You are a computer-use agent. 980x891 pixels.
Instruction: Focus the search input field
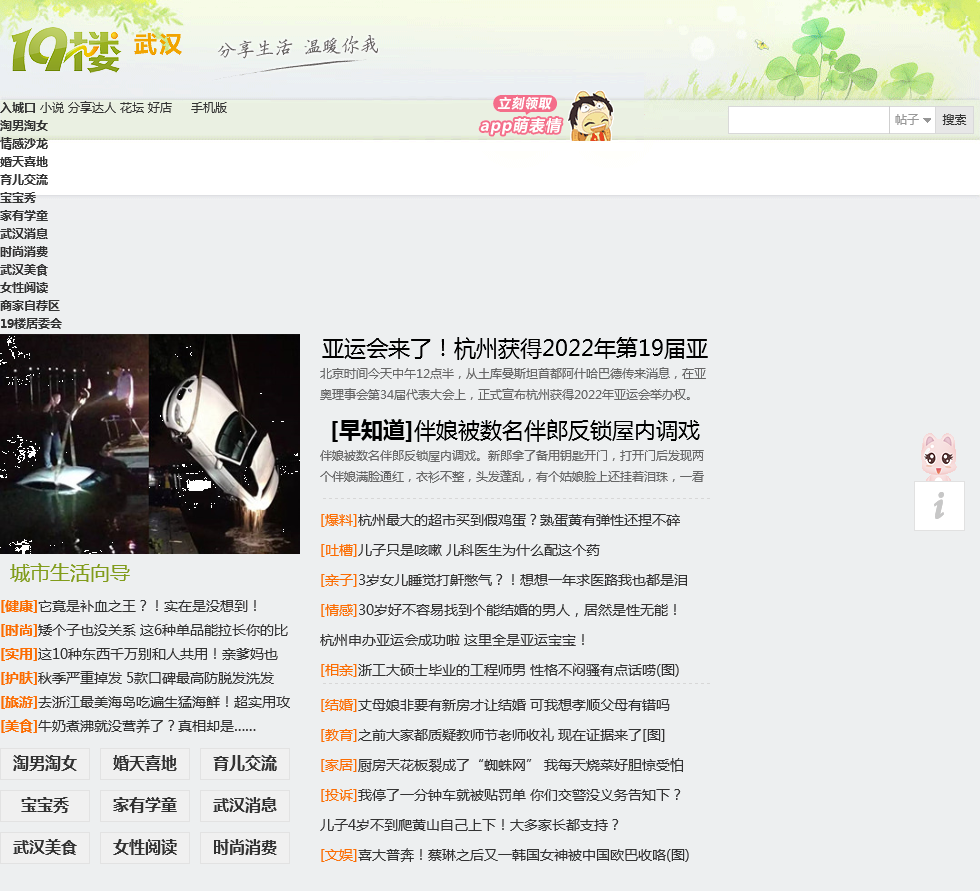[x=809, y=119]
